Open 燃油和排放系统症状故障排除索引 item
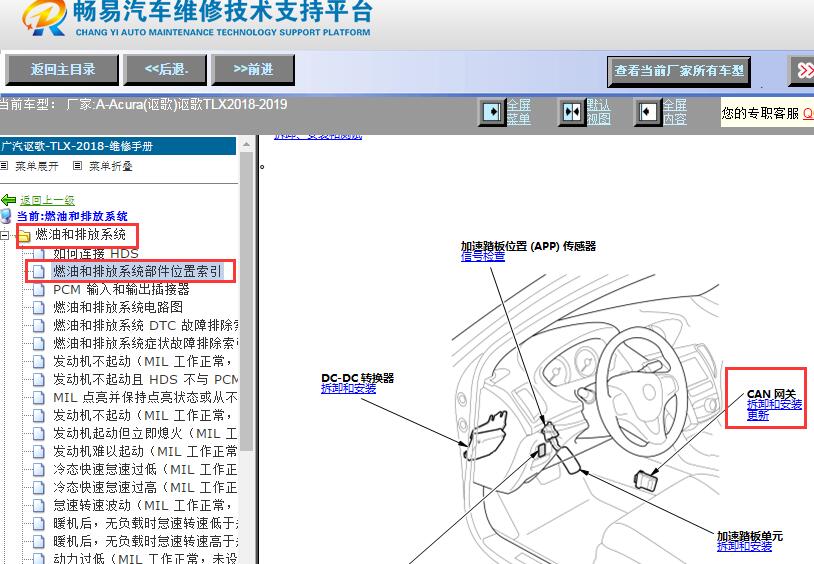 (x=146, y=343)
